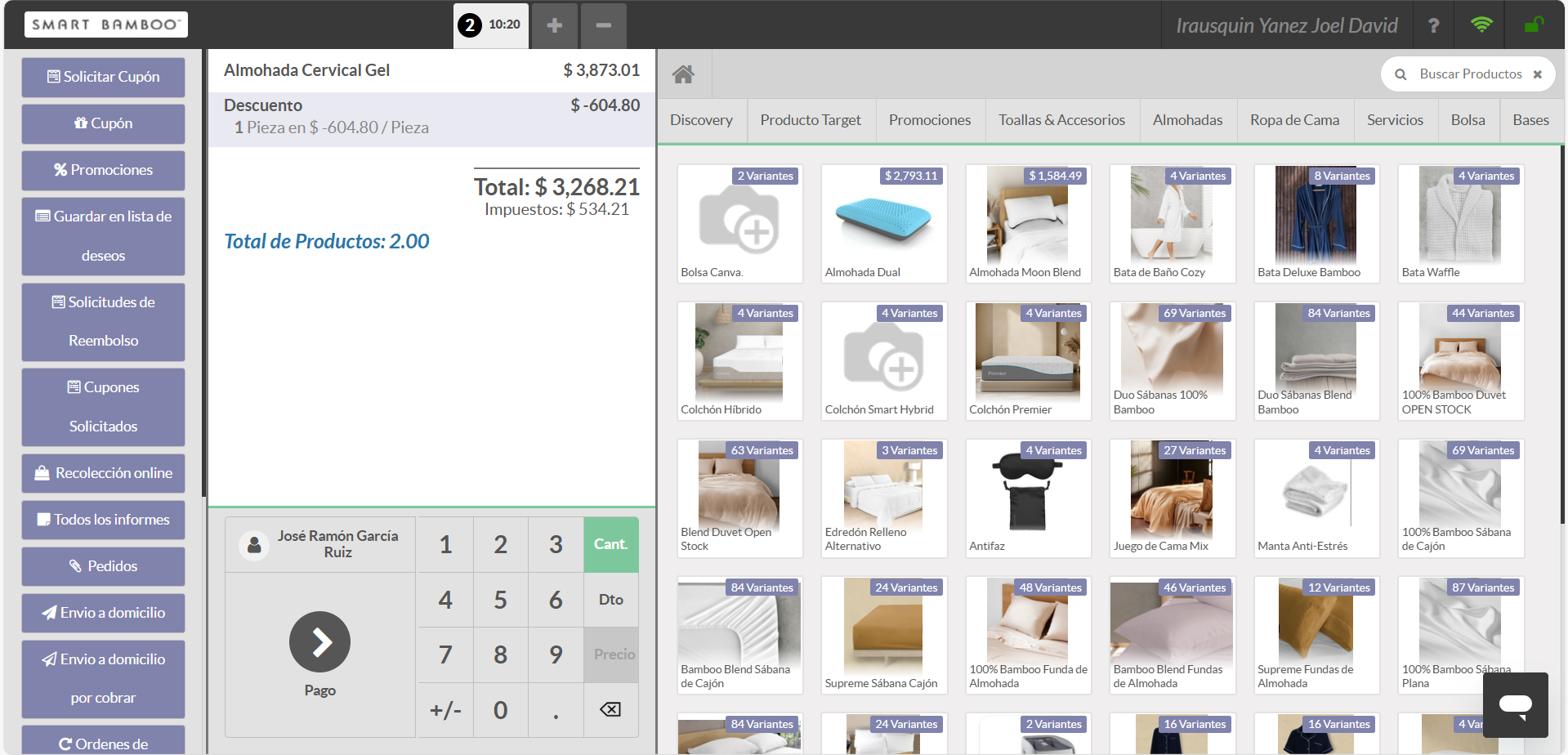Image resolution: width=1568 pixels, height=755 pixels.
Task: Open the Servicios category tab
Action: [1395, 120]
